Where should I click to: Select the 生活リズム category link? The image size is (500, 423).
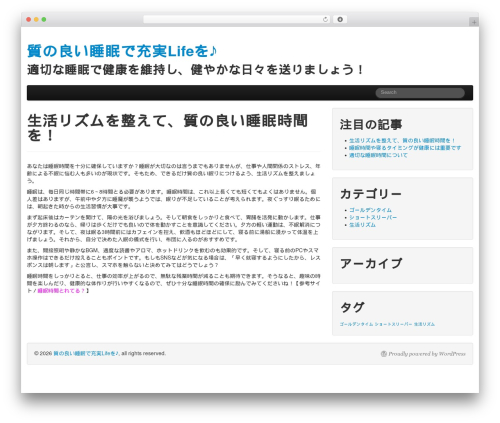coord(362,225)
